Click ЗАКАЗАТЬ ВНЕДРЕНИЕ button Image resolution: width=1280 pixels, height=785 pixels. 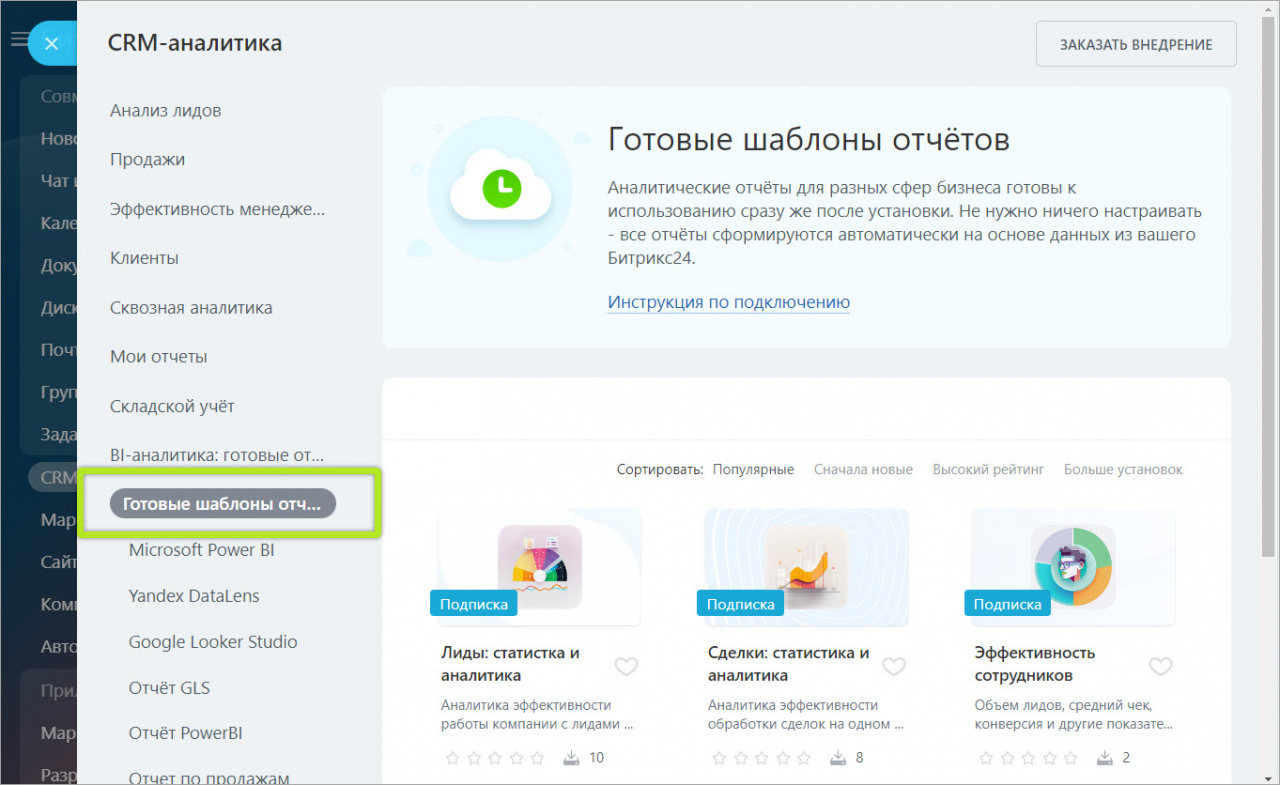click(1136, 44)
